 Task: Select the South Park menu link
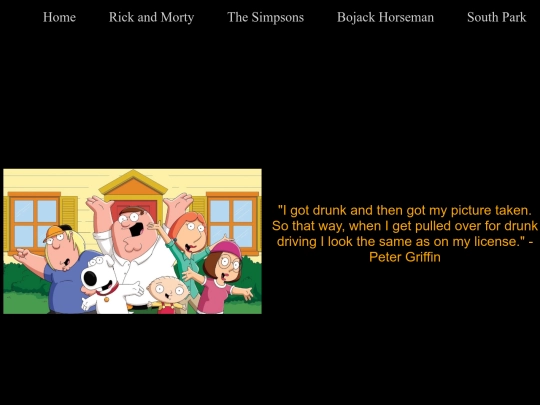pyautogui.click(x=497, y=17)
